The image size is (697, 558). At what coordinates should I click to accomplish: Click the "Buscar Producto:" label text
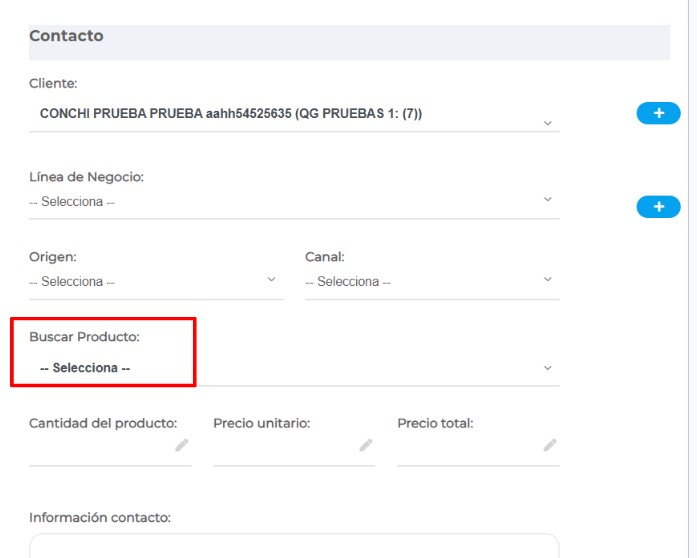(x=84, y=337)
